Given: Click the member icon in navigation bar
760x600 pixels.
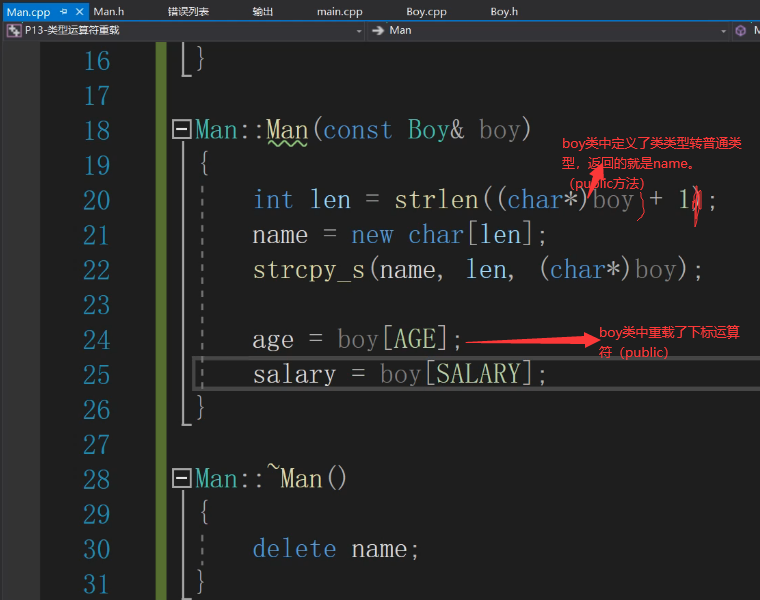Looking at the screenshot, I should pyautogui.click(x=741, y=31).
